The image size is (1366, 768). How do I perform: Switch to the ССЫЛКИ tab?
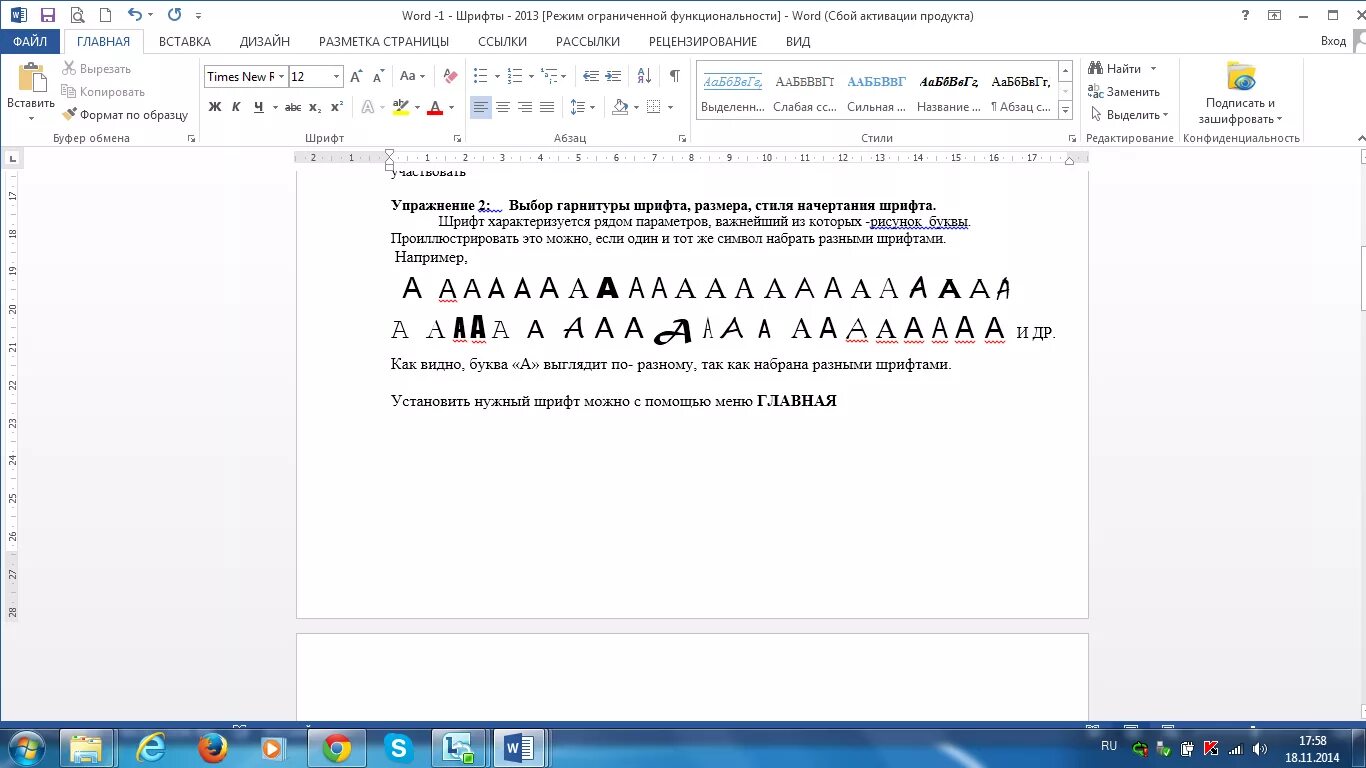click(502, 41)
